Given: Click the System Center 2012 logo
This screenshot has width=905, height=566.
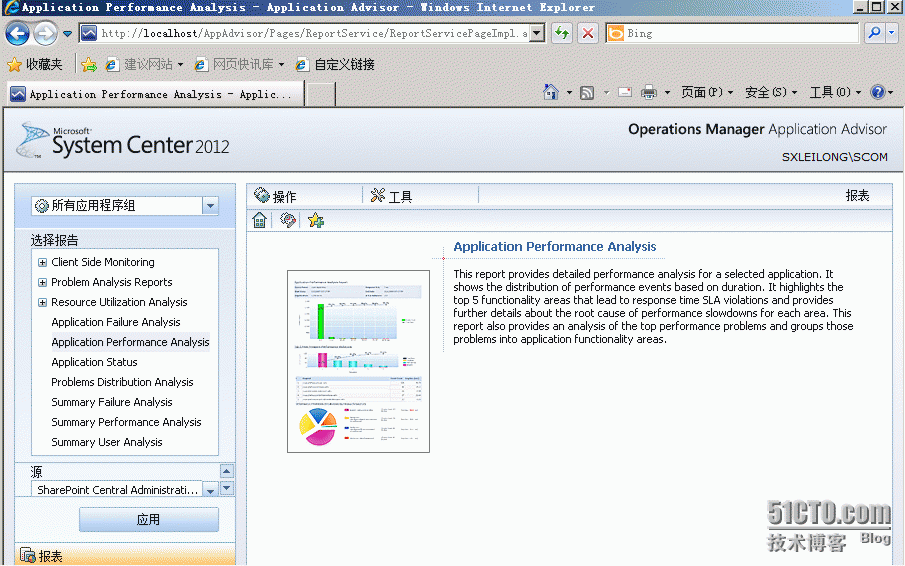Looking at the screenshot, I should (123, 140).
